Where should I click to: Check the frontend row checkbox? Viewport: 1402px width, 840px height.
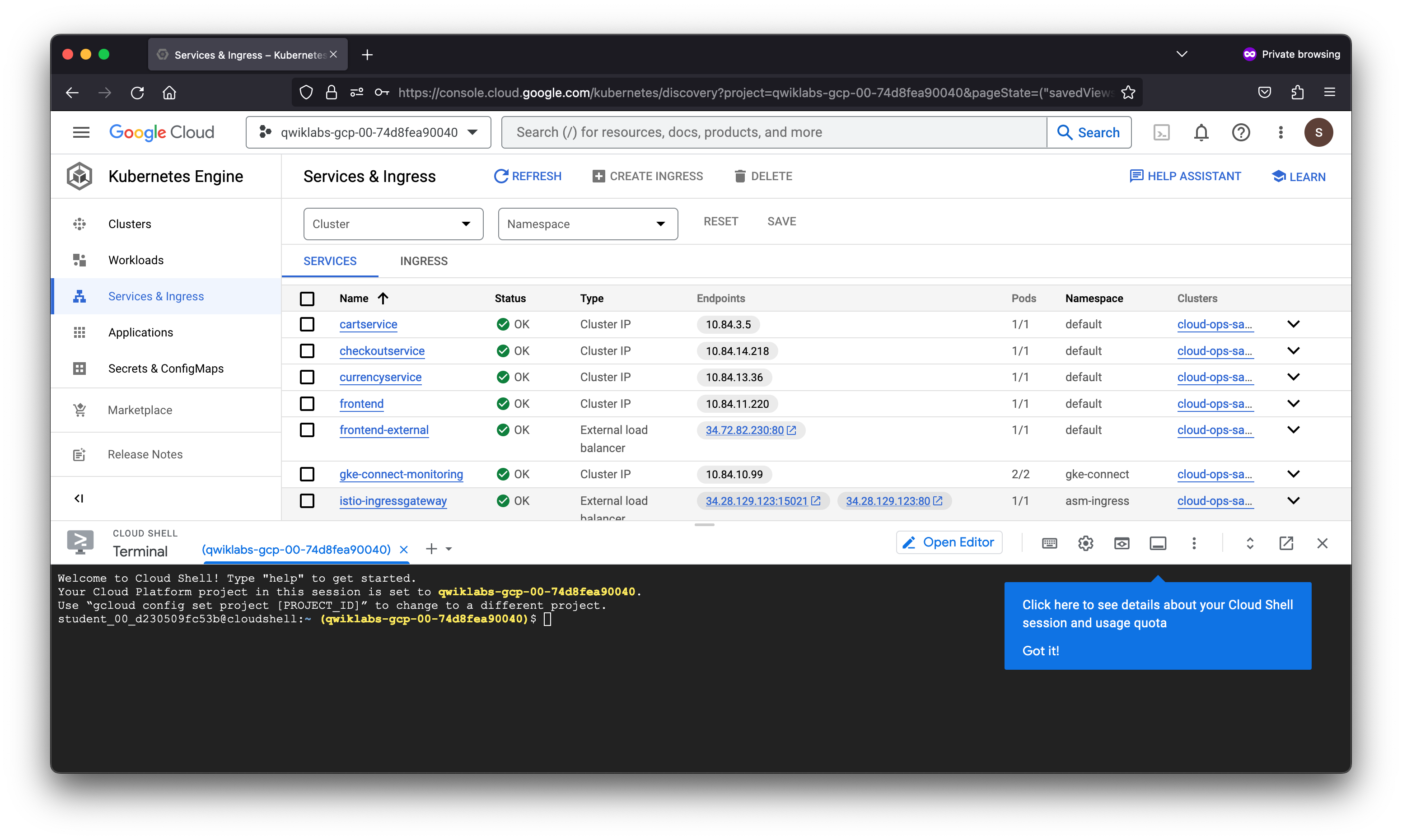(x=307, y=404)
